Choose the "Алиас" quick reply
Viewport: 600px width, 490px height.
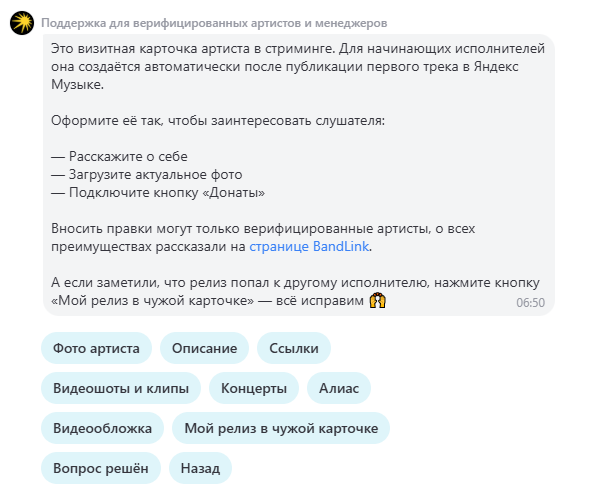(x=338, y=388)
